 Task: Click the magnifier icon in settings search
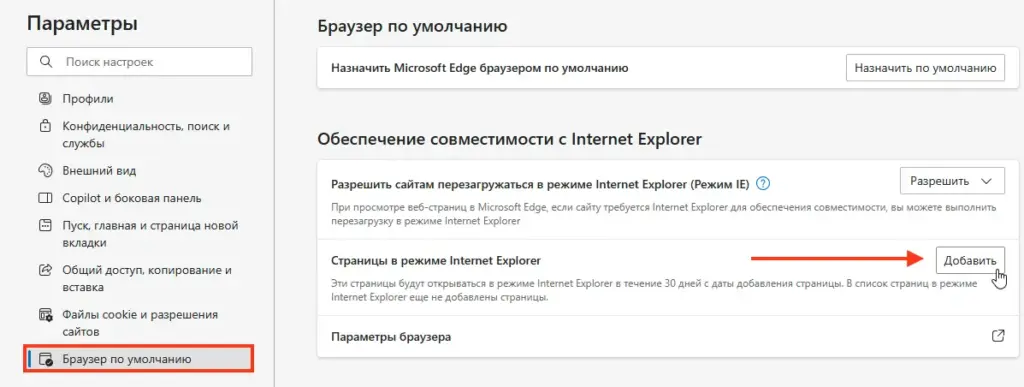pos(46,62)
